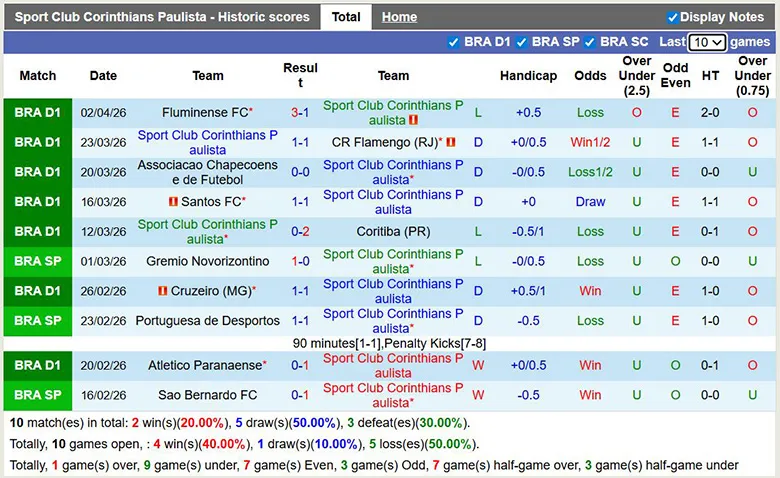Disable the BRA SC league filter checkbox

click(590, 42)
